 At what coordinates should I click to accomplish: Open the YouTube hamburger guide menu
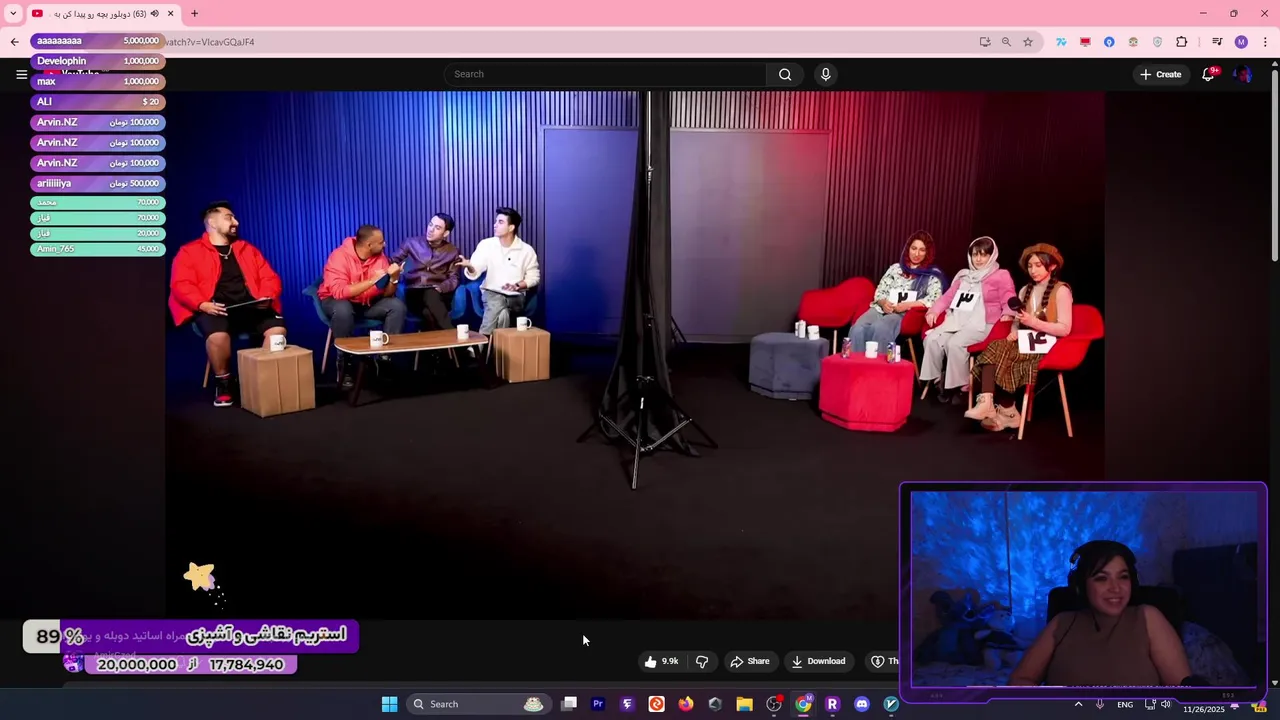[21, 74]
